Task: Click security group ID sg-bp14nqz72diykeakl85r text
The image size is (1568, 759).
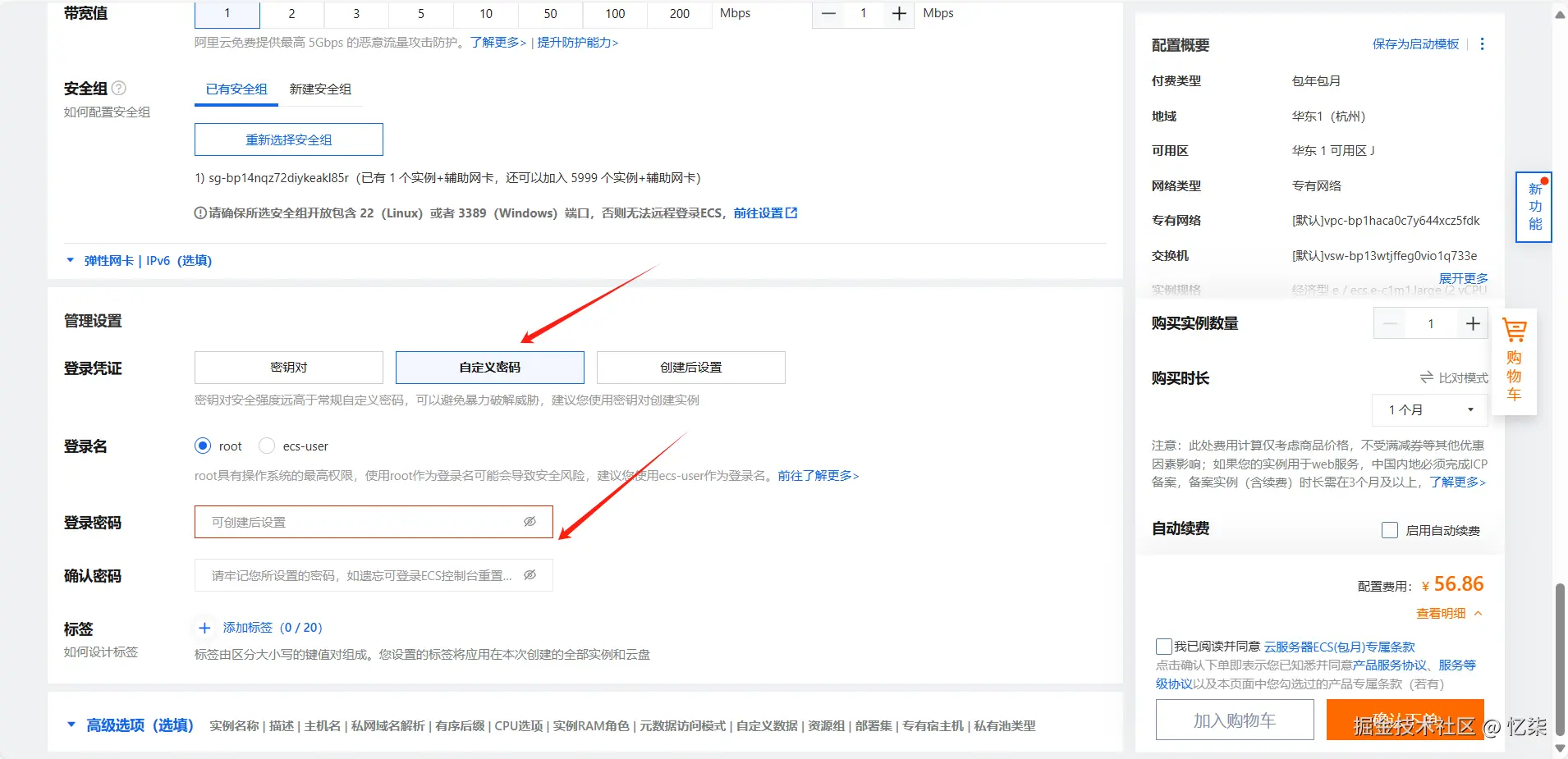Action: coord(278,177)
